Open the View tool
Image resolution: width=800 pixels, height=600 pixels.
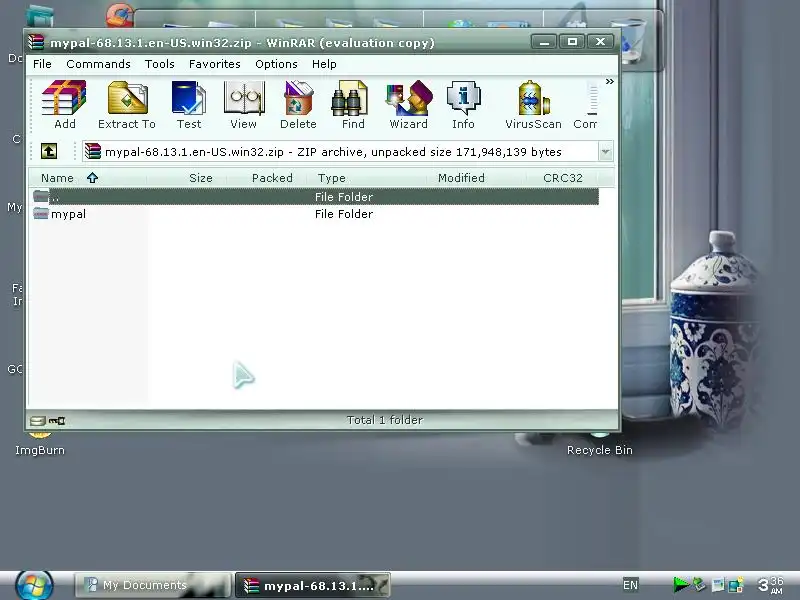[243, 105]
